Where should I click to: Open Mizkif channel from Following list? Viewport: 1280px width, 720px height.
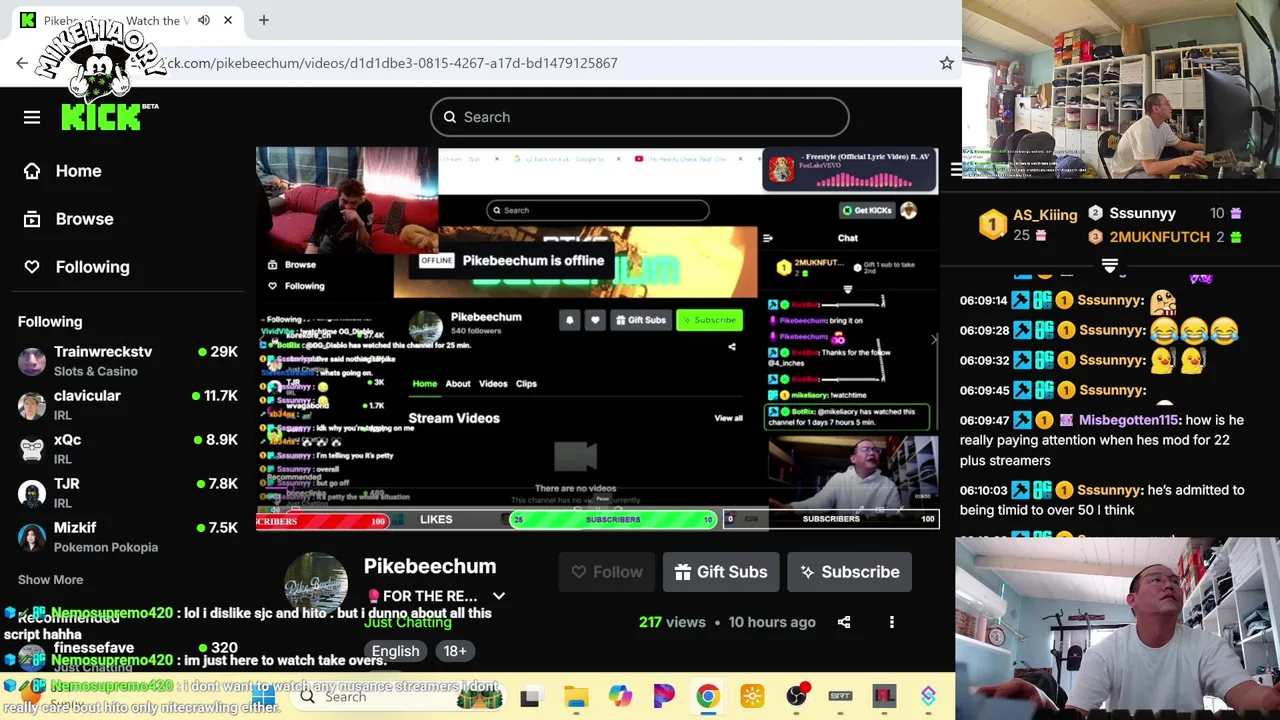pos(127,537)
